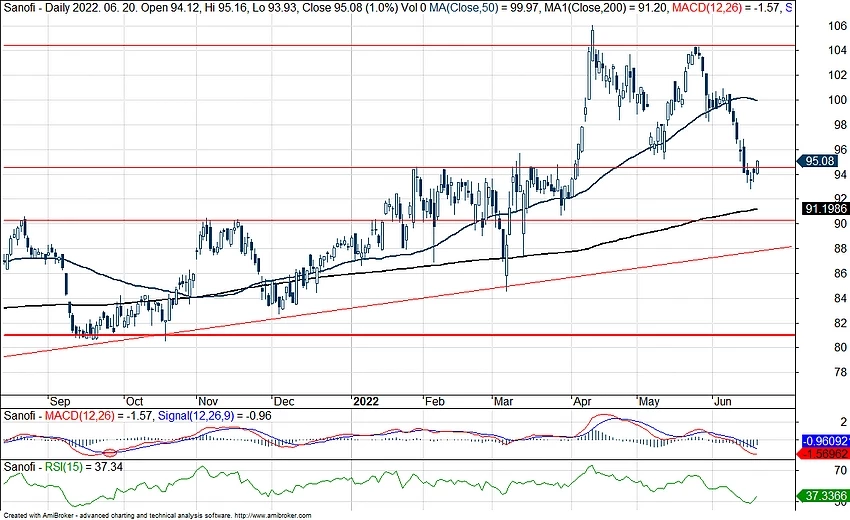Click the red circle marker on MACD crossover
The height and width of the screenshot is (520, 850).
[x=110, y=453]
